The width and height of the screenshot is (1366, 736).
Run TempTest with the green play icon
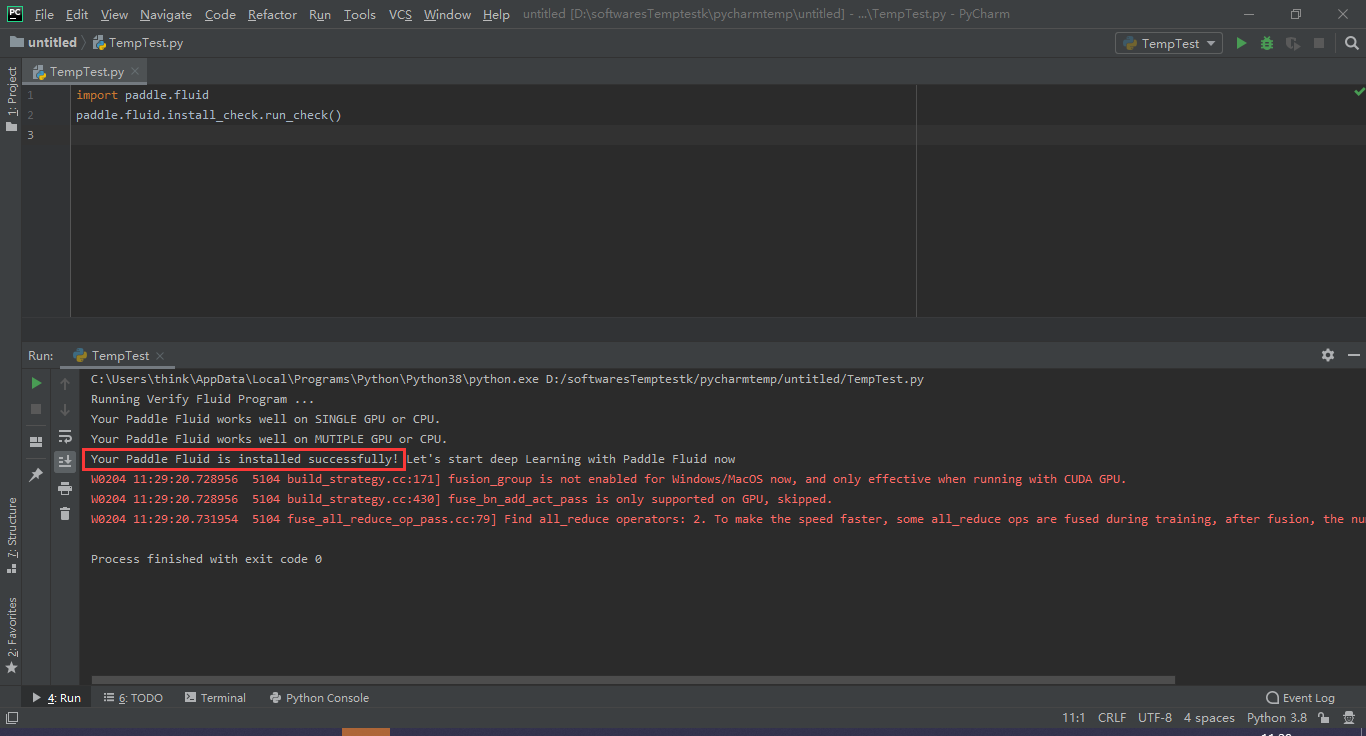(x=1241, y=43)
